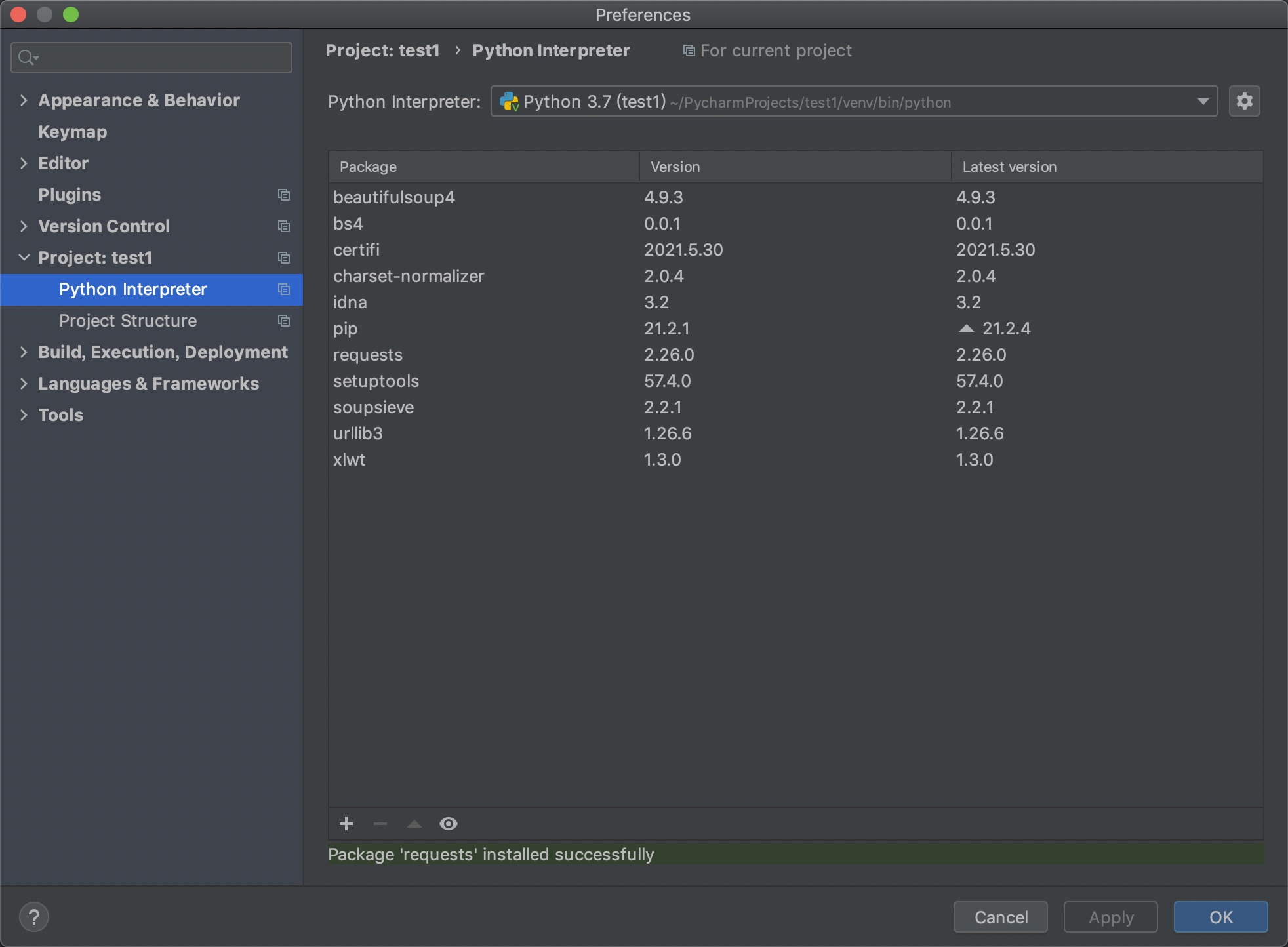Image resolution: width=1288 pixels, height=947 pixels.
Task: Select the setuptools package row
Action: [x=796, y=381]
